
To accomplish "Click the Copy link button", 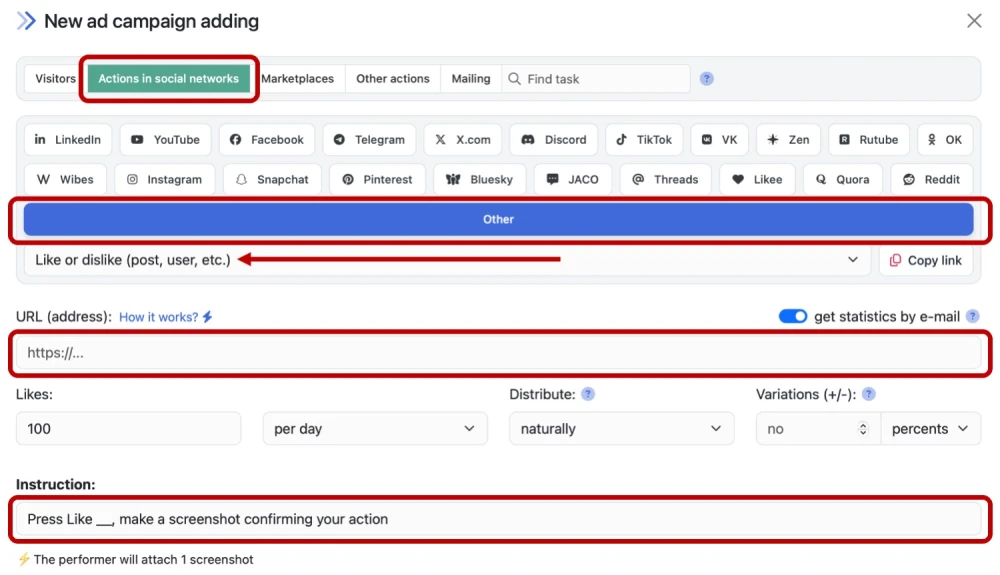I will (925, 260).
